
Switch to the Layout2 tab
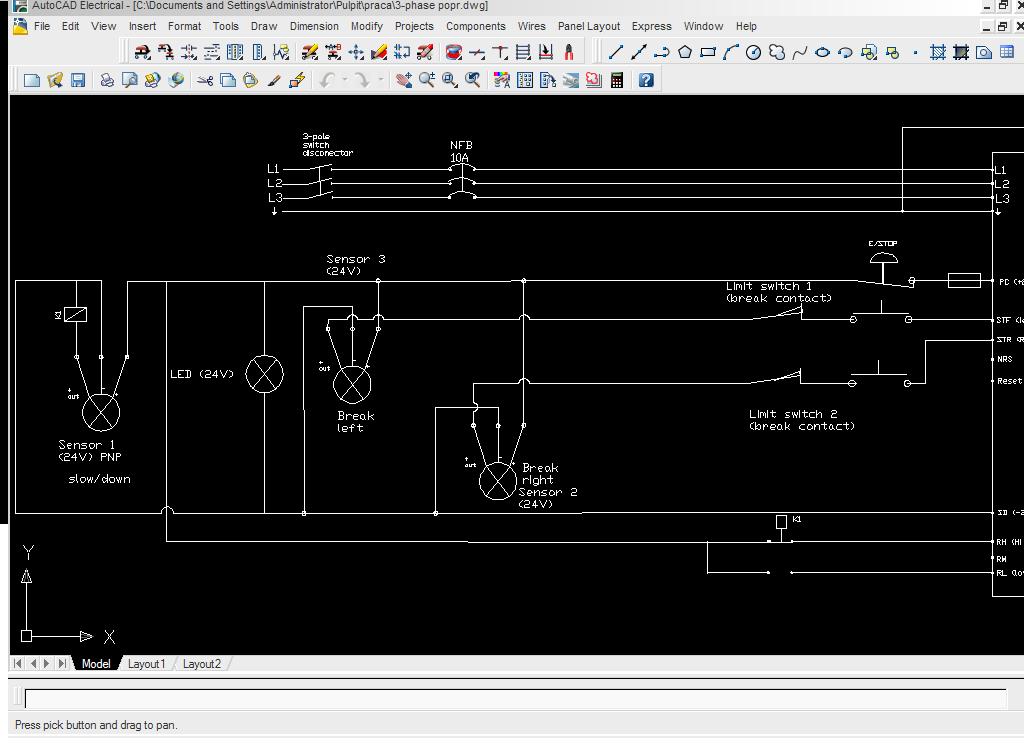coord(201,664)
